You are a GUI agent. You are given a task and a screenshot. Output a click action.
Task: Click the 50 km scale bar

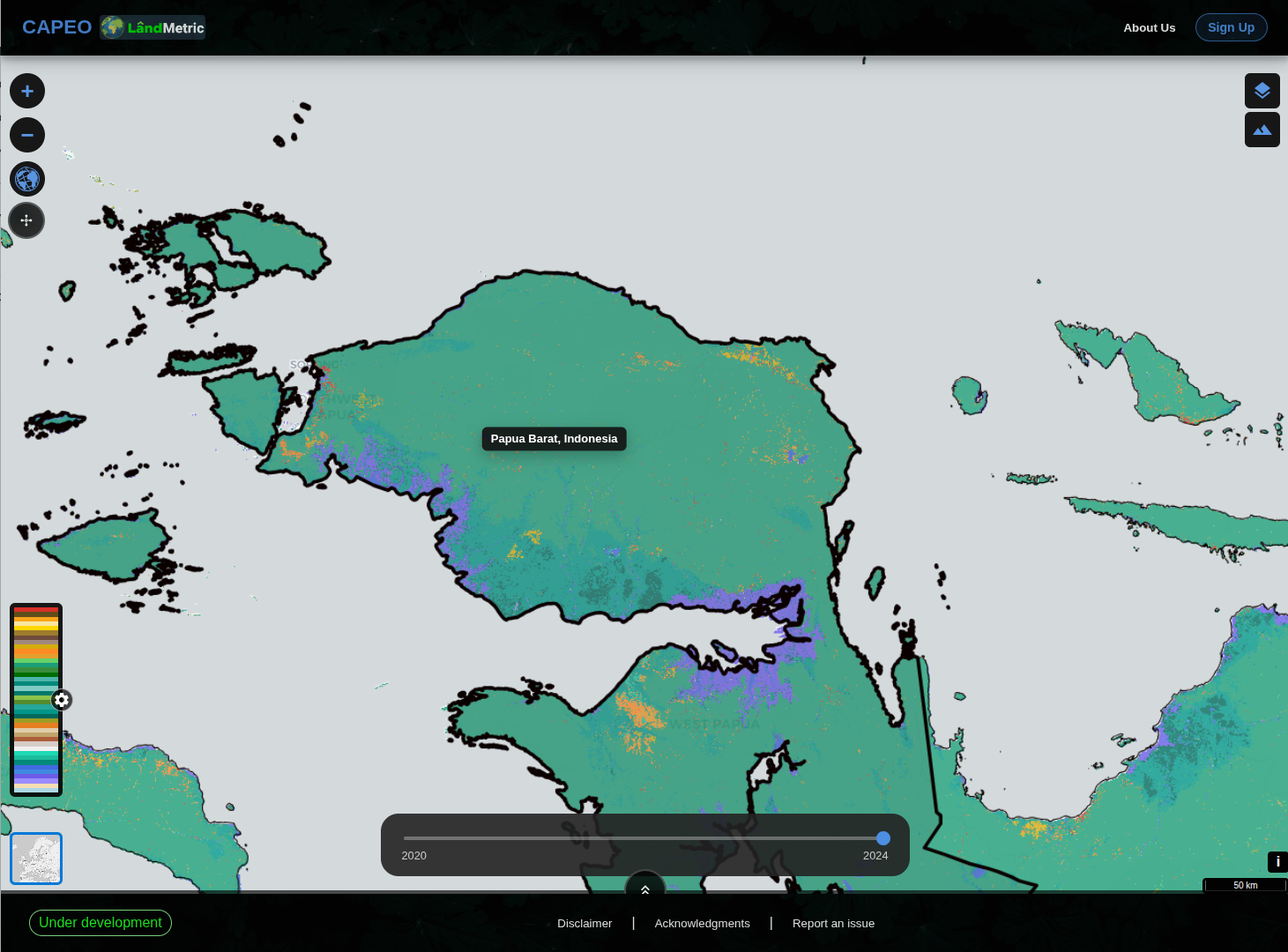click(x=1245, y=885)
